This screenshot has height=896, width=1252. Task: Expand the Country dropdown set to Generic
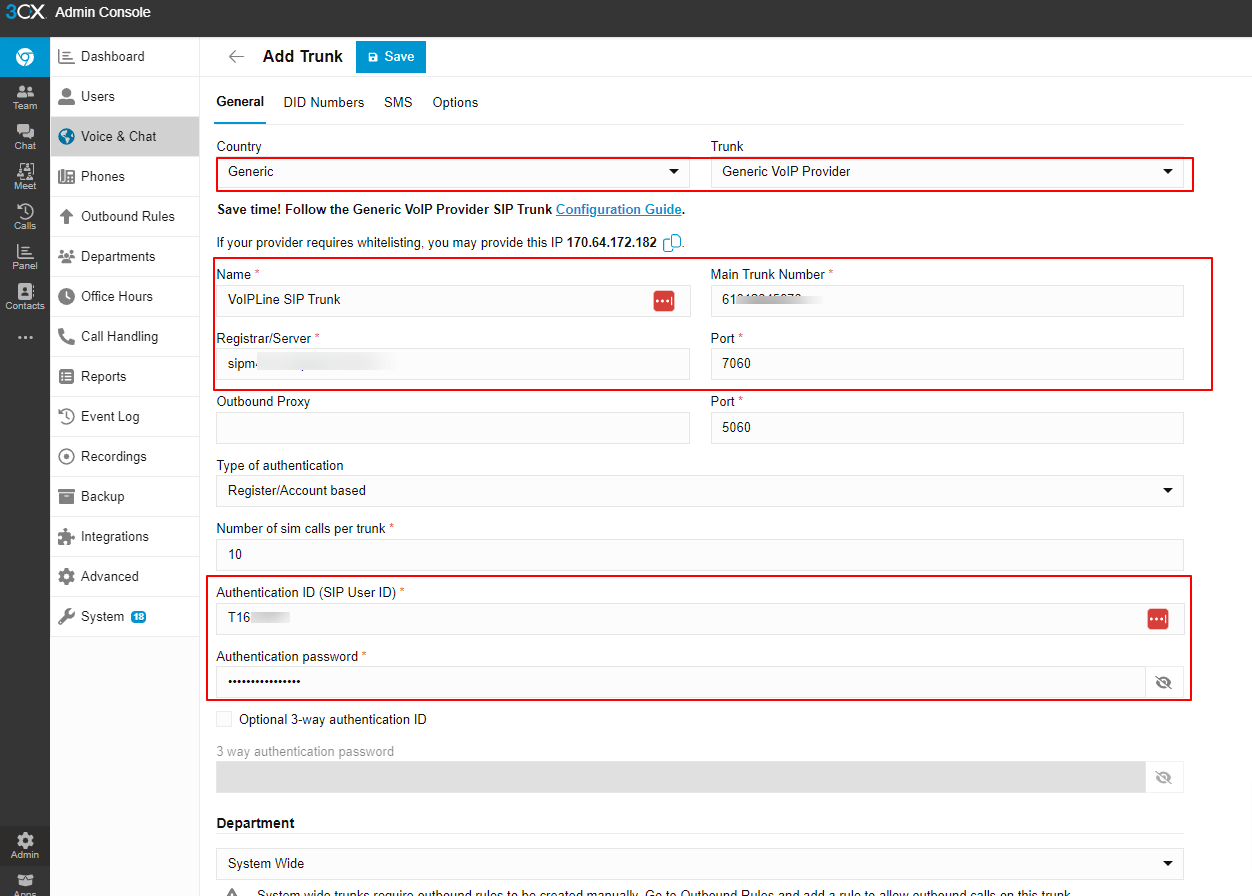(x=453, y=172)
